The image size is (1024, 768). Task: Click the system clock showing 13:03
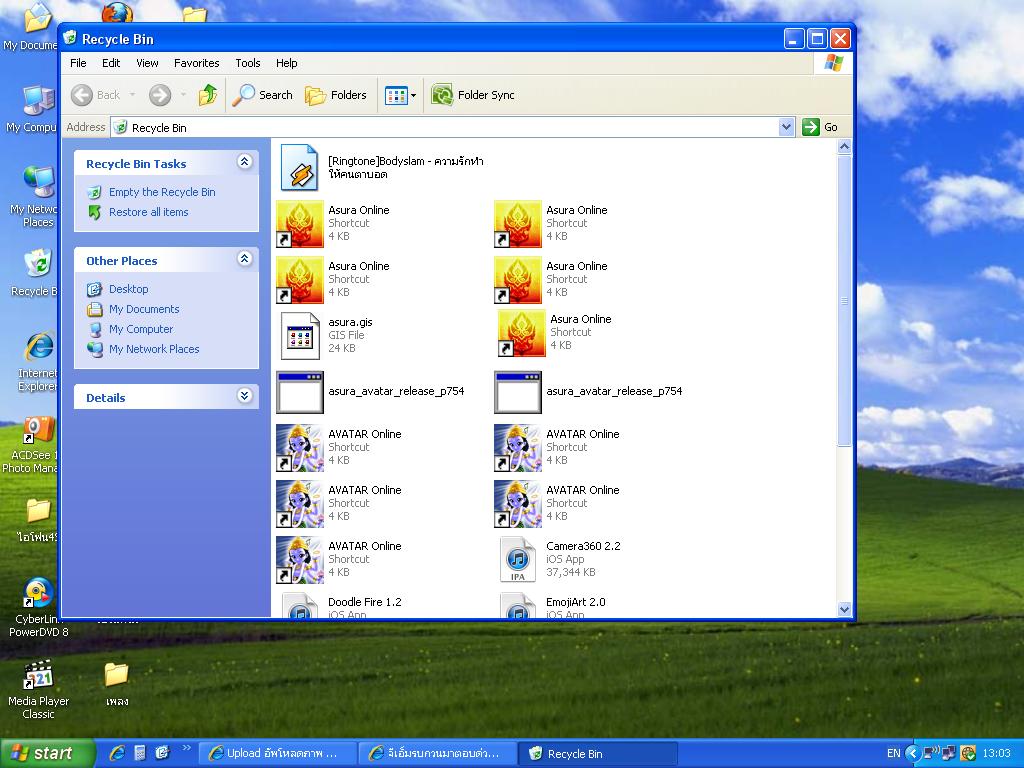click(x=995, y=754)
